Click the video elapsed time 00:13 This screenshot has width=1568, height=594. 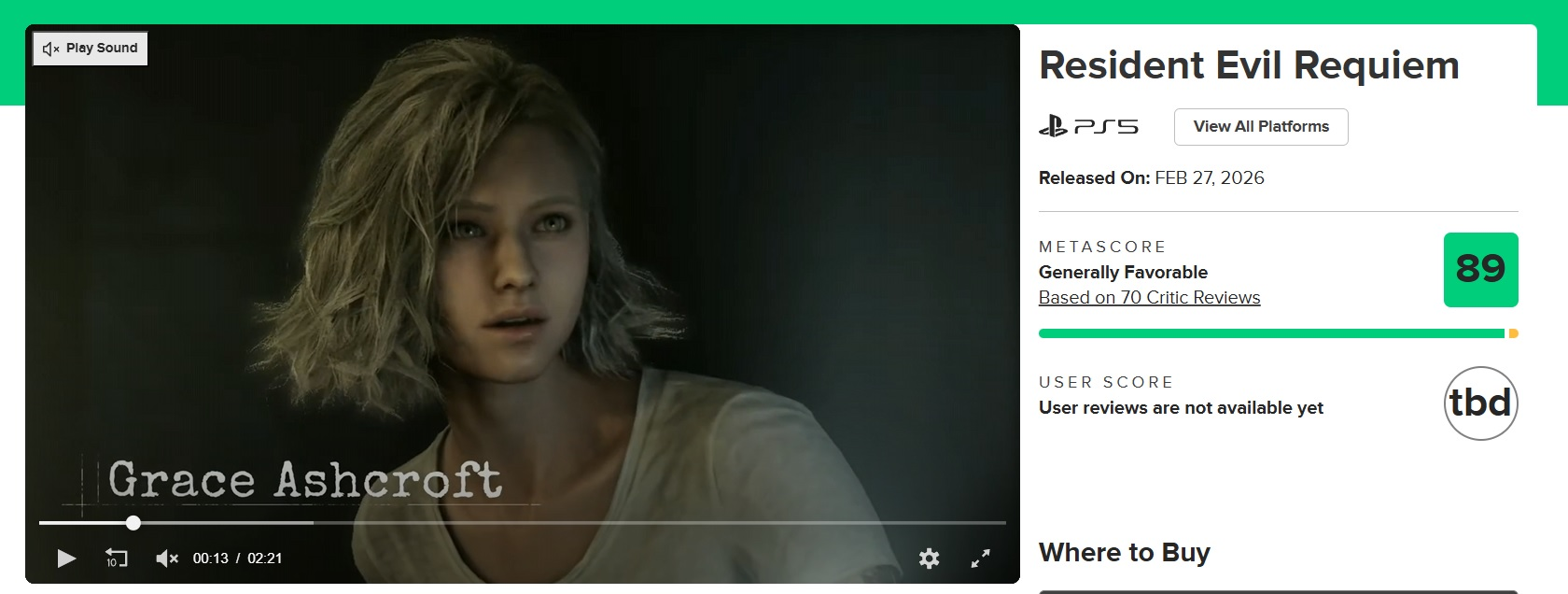pyautogui.click(x=210, y=559)
